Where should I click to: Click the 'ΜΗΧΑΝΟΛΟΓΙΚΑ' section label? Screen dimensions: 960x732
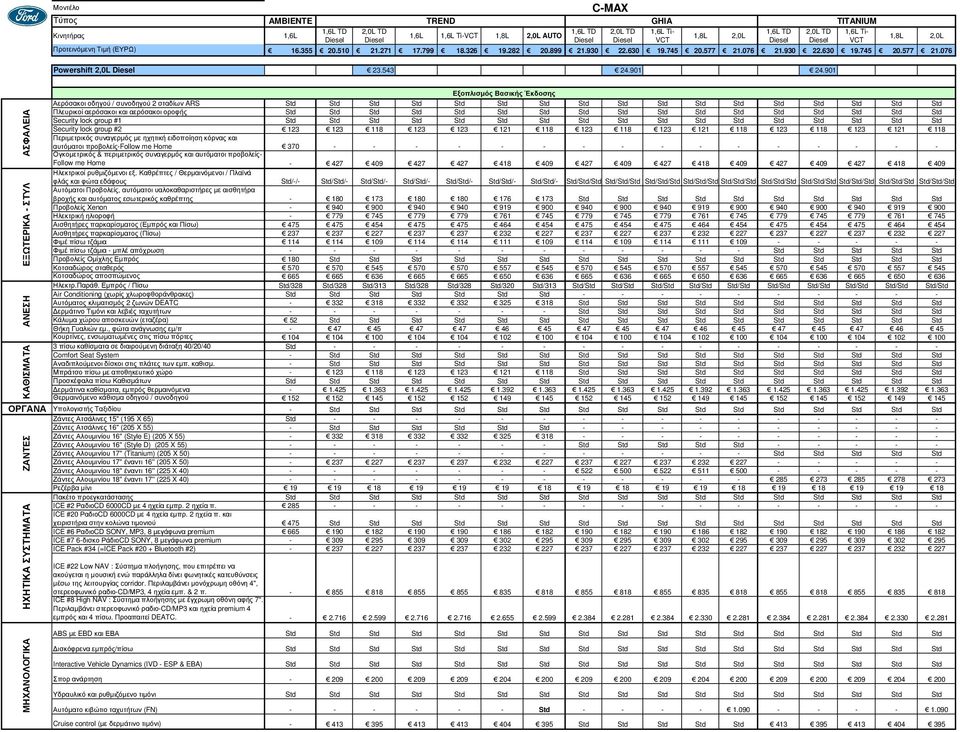[26, 676]
